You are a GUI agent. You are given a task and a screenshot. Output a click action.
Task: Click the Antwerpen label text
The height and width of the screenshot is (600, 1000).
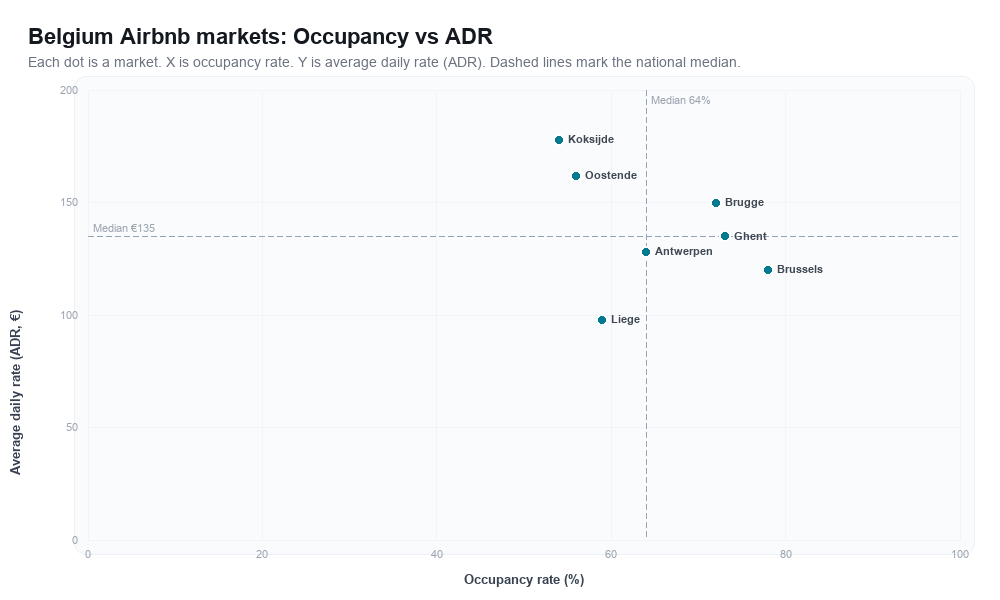684,251
